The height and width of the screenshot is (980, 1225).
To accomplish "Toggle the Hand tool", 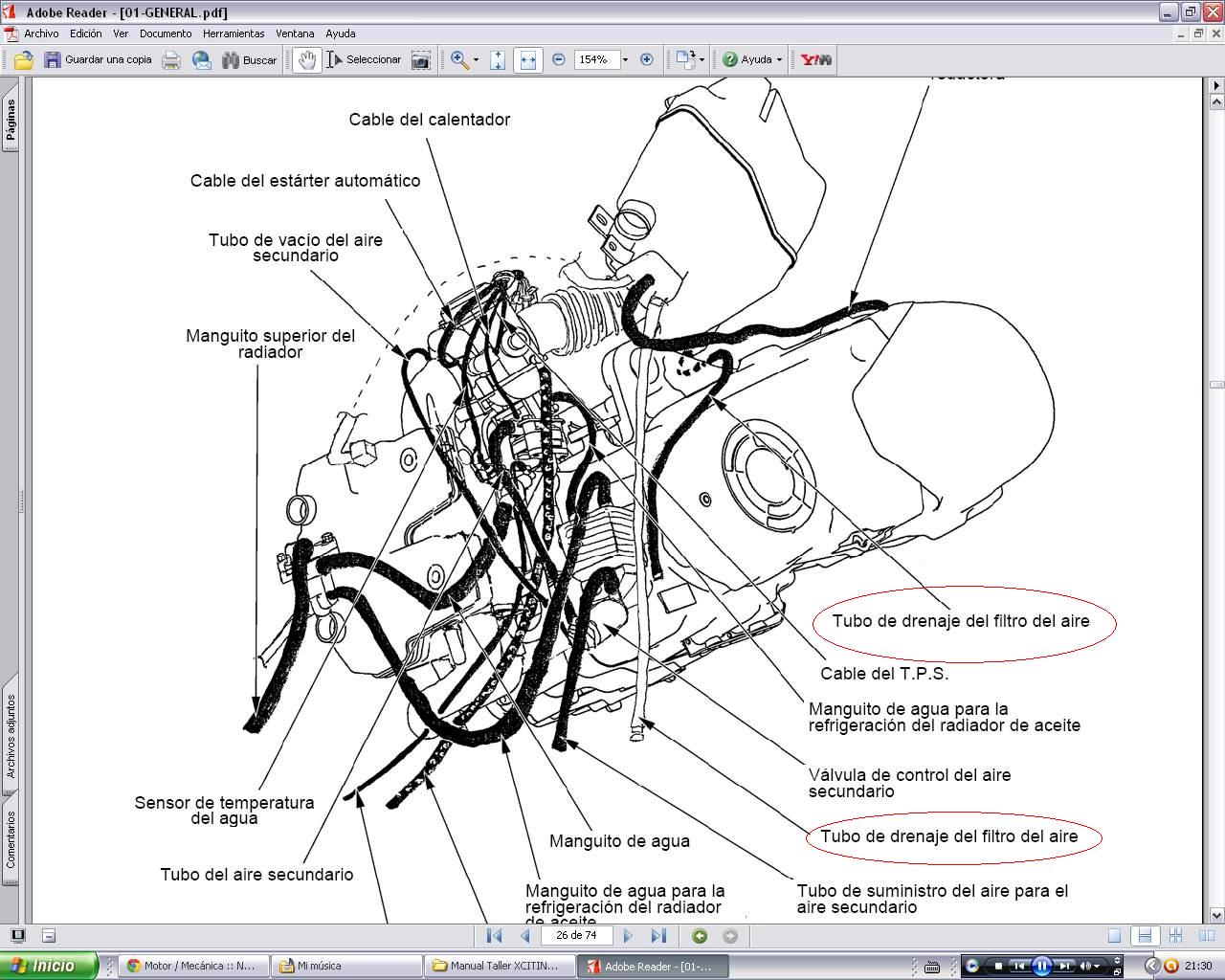I will tap(306, 59).
